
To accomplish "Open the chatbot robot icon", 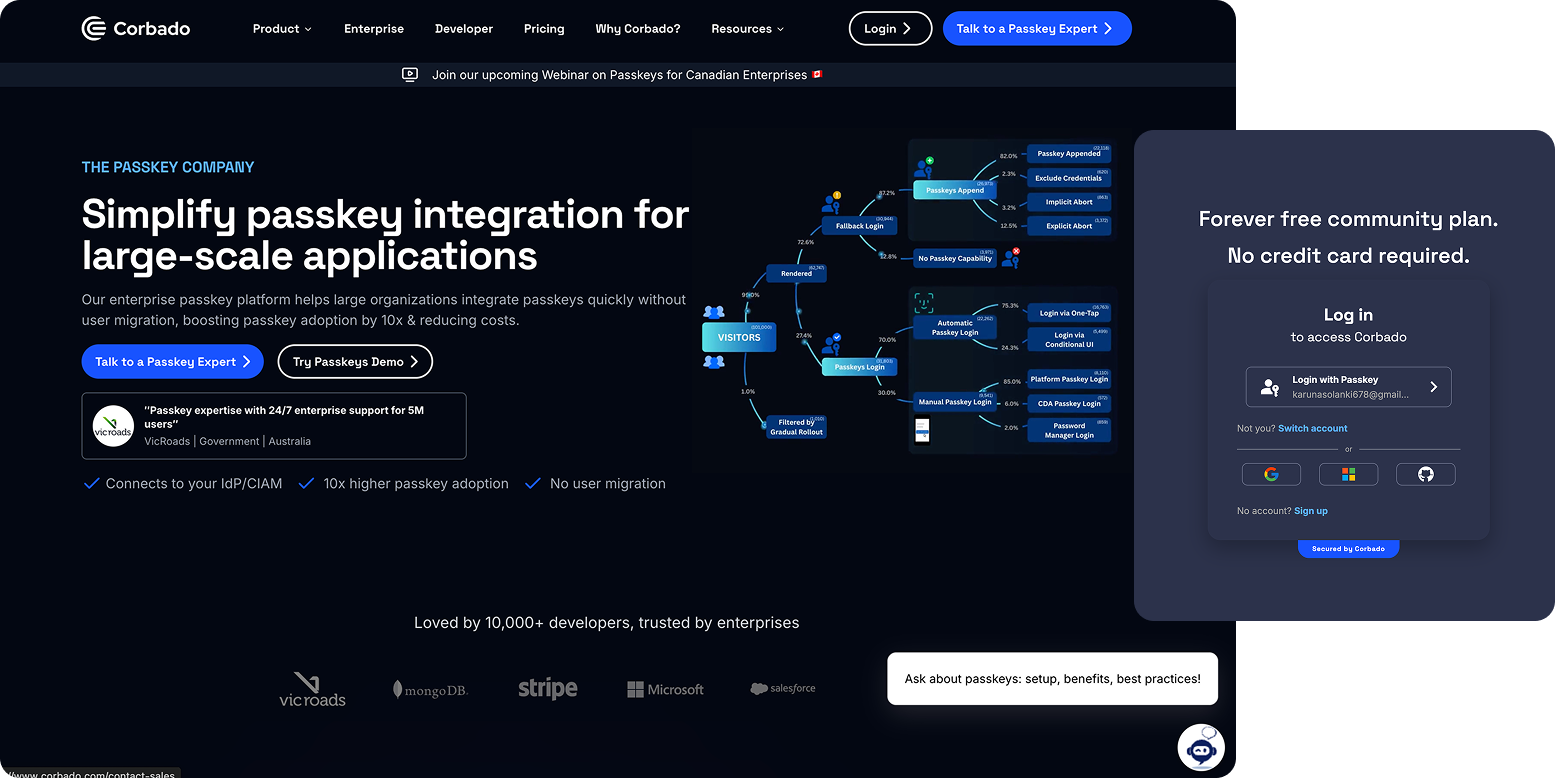I will 1201,747.
